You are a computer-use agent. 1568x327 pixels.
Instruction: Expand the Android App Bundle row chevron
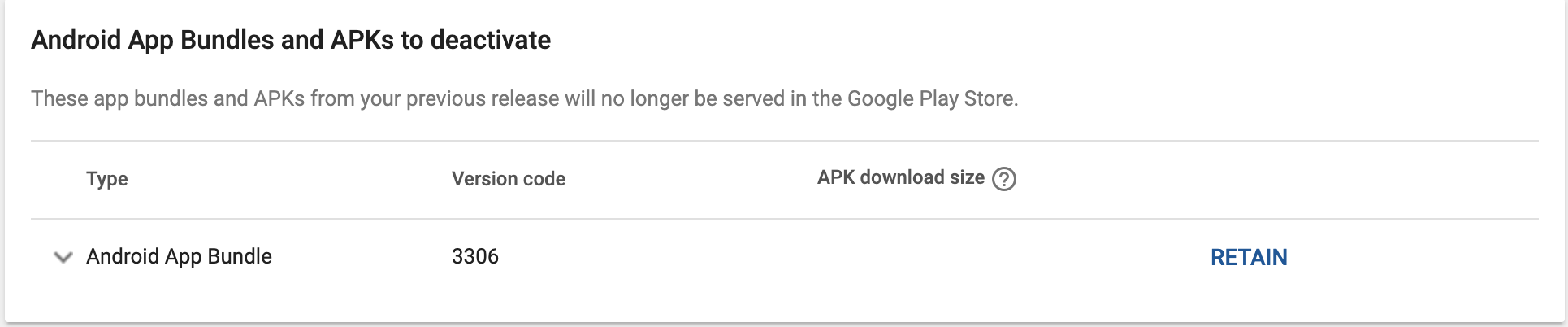point(63,257)
